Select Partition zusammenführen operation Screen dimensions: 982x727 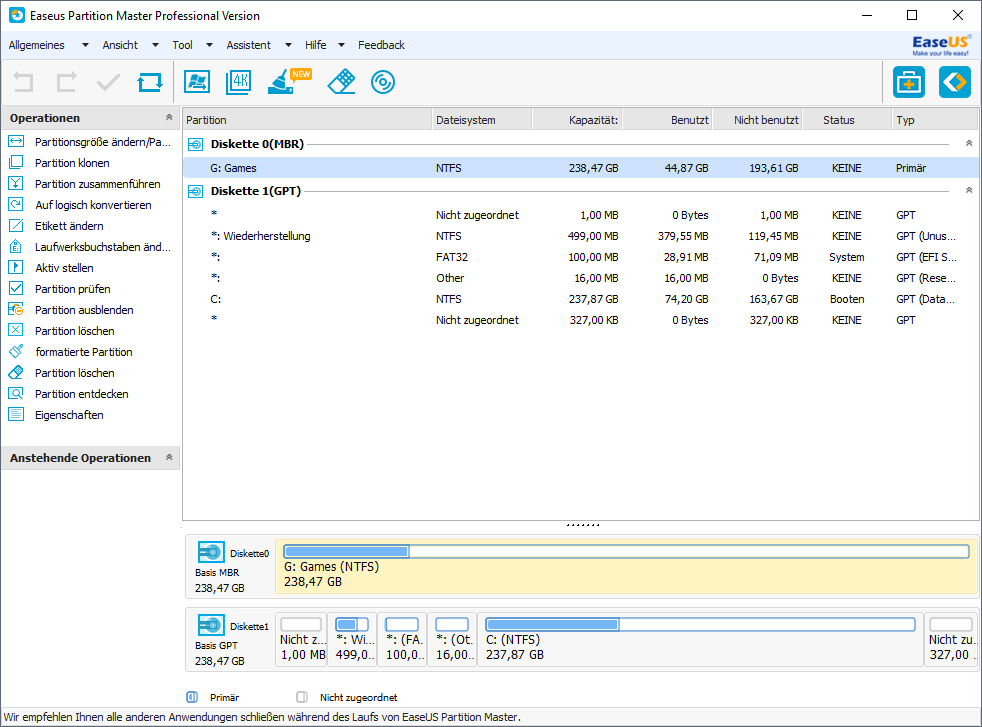pos(85,184)
